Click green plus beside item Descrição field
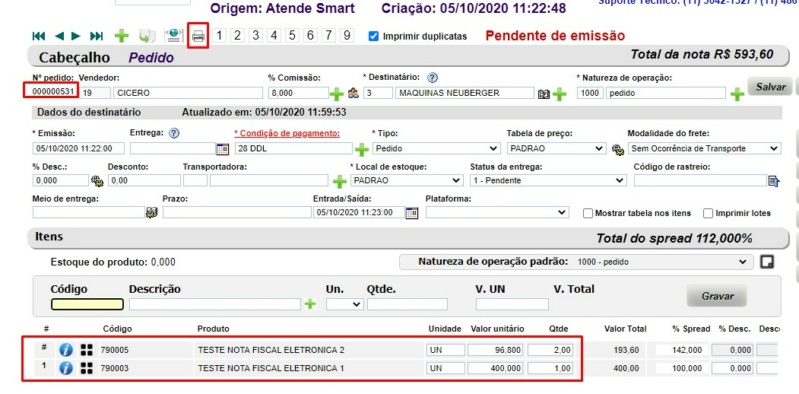The width and height of the screenshot is (799, 394). (310, 304)
